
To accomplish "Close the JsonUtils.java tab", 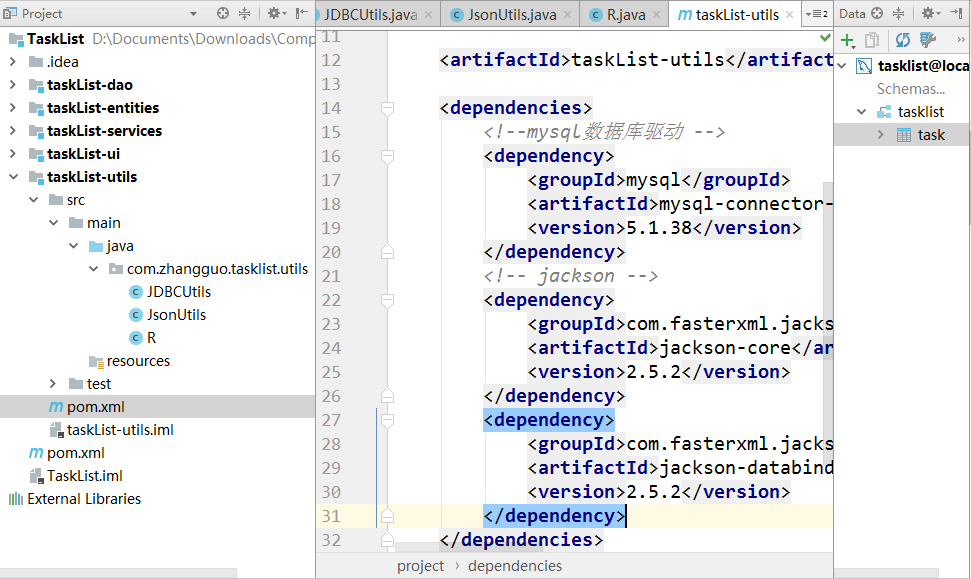I will tap(567, 14).
